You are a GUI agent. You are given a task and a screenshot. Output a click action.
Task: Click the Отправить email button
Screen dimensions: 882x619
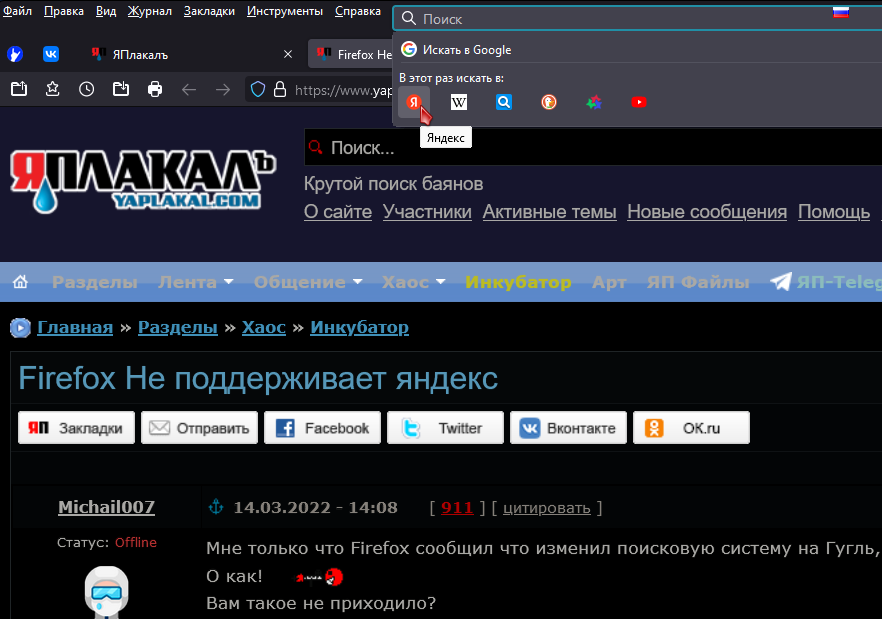[x=200, y=428]
